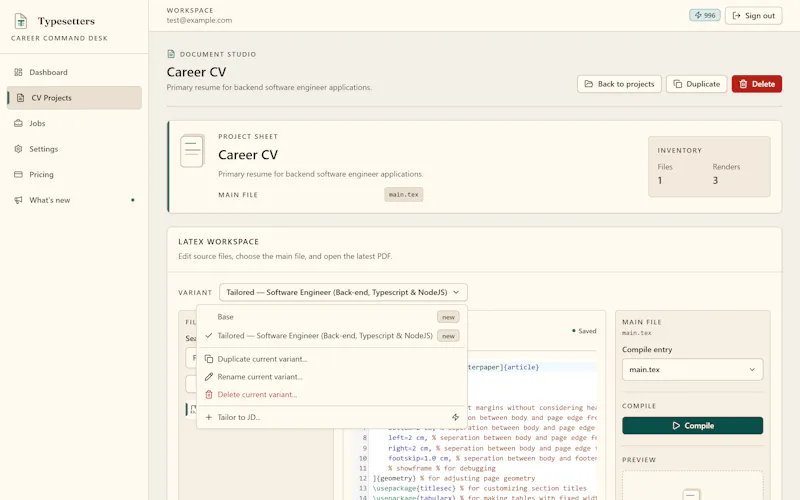Viewport: 800px width, 500px height.
Task: Click the Document Studio page icon
Action: [171, 54]
